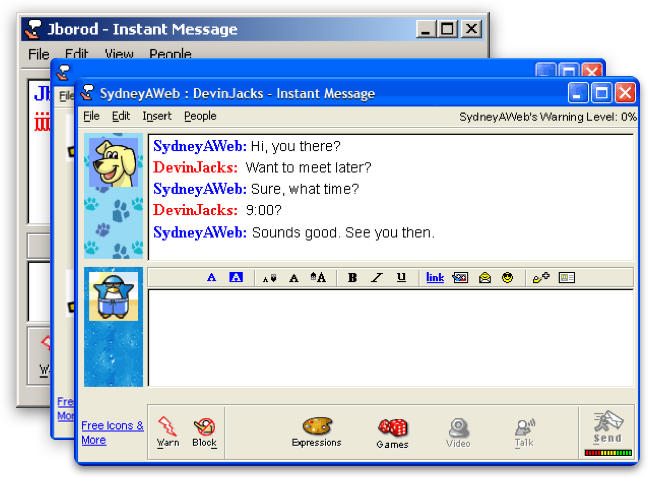This screenshot has height=478, width=648.
Task: Click the normal font size 'A' icon
Action: 294,278
